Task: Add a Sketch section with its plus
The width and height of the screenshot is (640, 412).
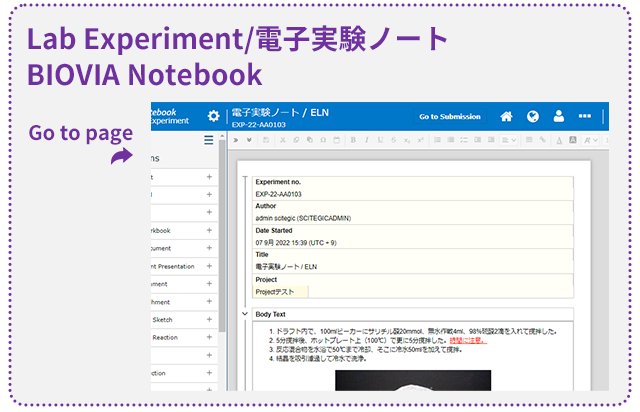Action: [209, 319]
